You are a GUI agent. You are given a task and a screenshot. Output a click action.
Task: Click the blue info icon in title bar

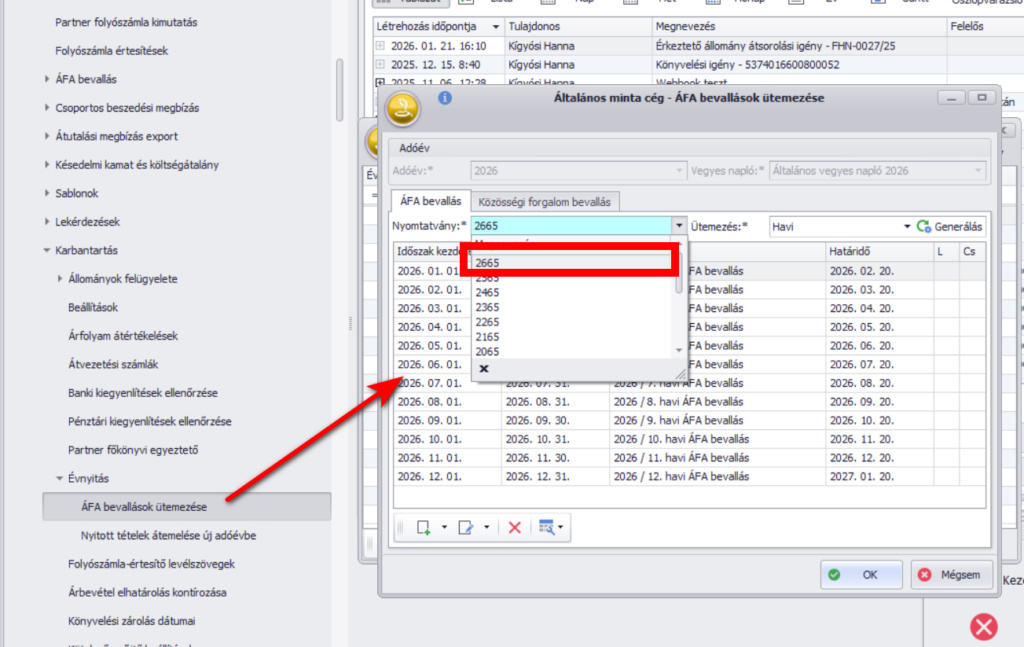click(445, 98)
